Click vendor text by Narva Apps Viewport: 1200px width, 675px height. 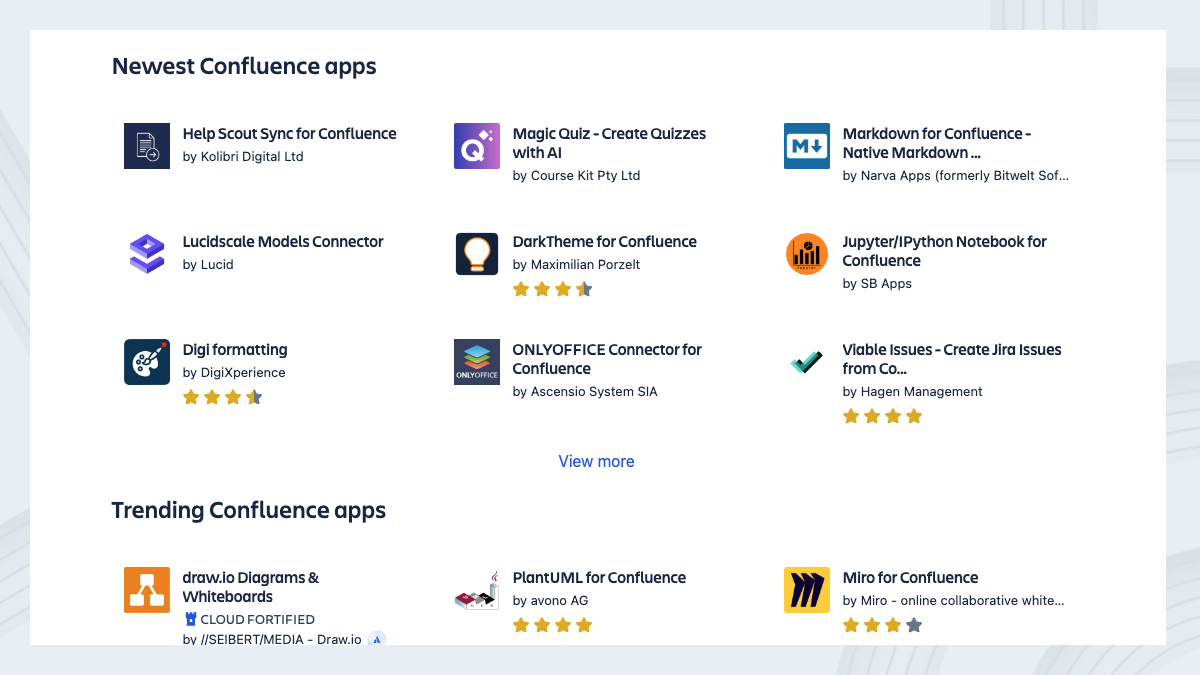(956, 176)
